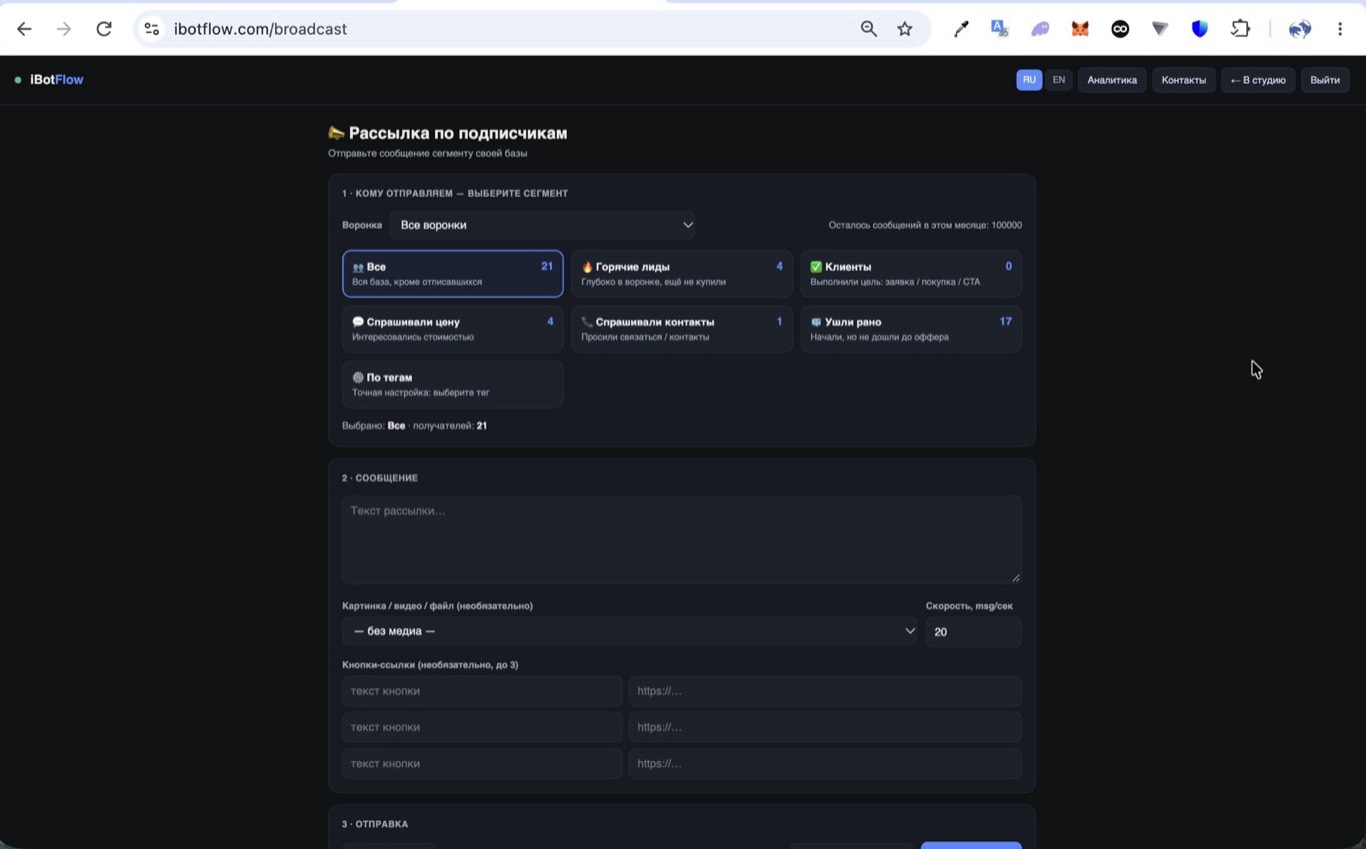Click the MetaMask fox extension icon
Image resolution: width=1366 pixels, height=849 pixels.
(1080, 29)
